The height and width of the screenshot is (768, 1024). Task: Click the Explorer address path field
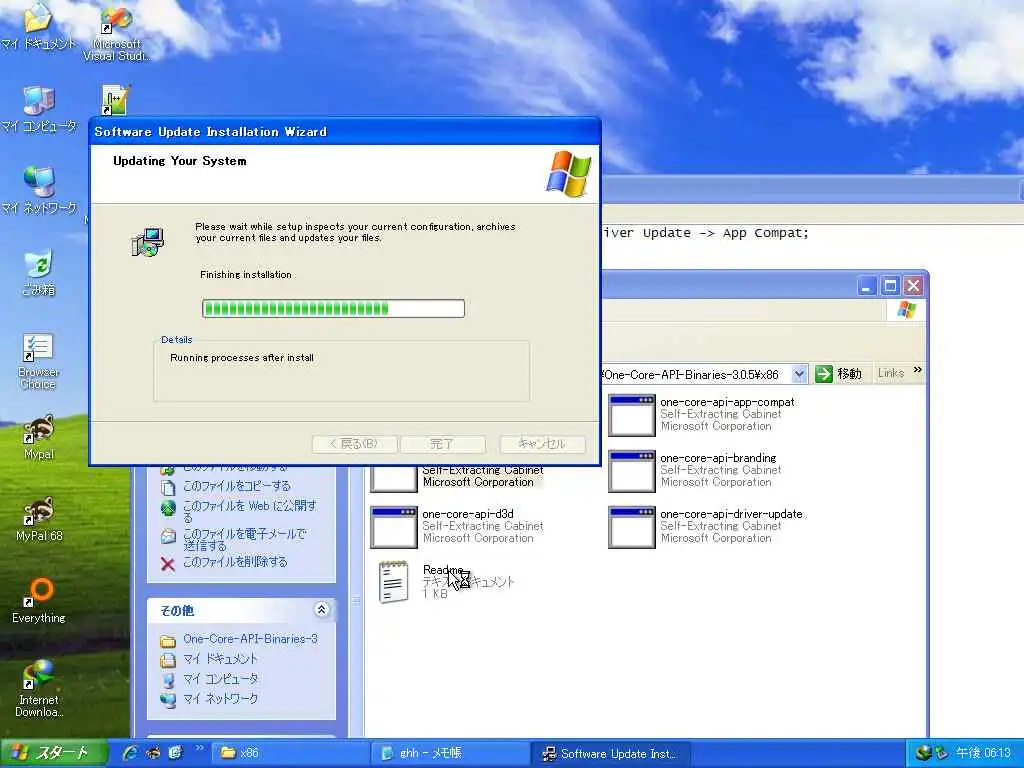(696, 375)
